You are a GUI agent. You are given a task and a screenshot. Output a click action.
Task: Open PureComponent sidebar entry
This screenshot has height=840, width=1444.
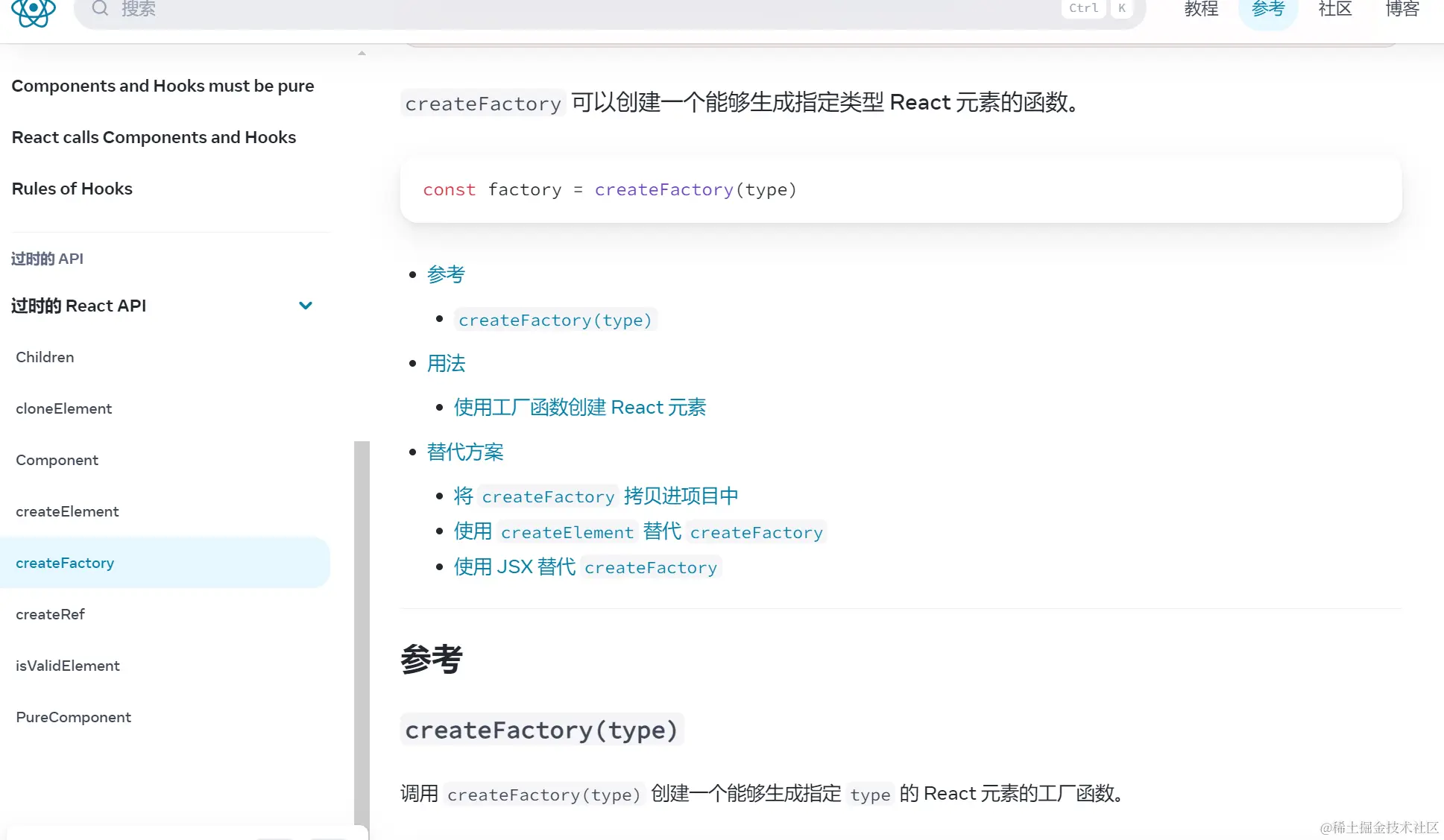73,717
